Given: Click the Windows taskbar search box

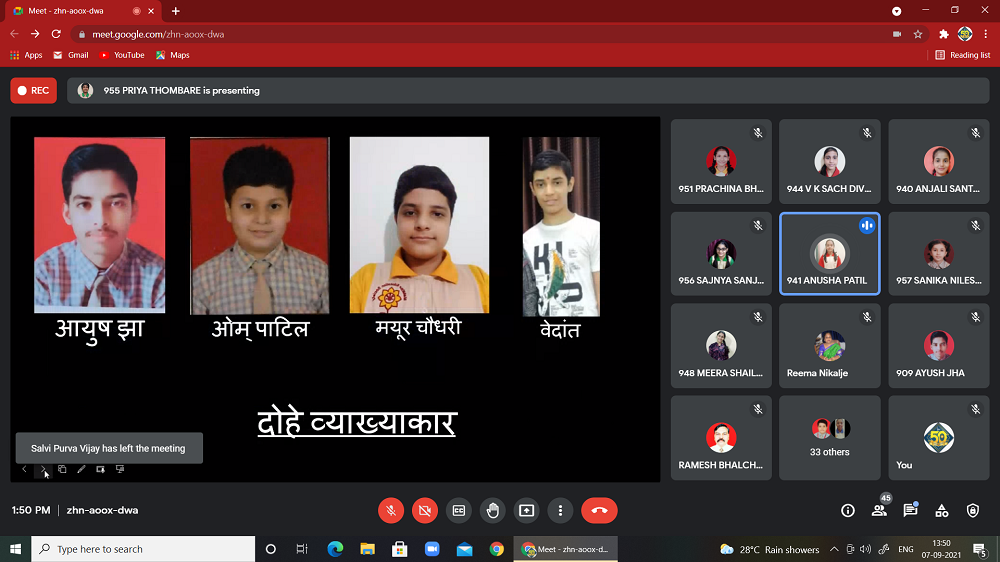Looking at the screenshot, I should pos(145,549).
